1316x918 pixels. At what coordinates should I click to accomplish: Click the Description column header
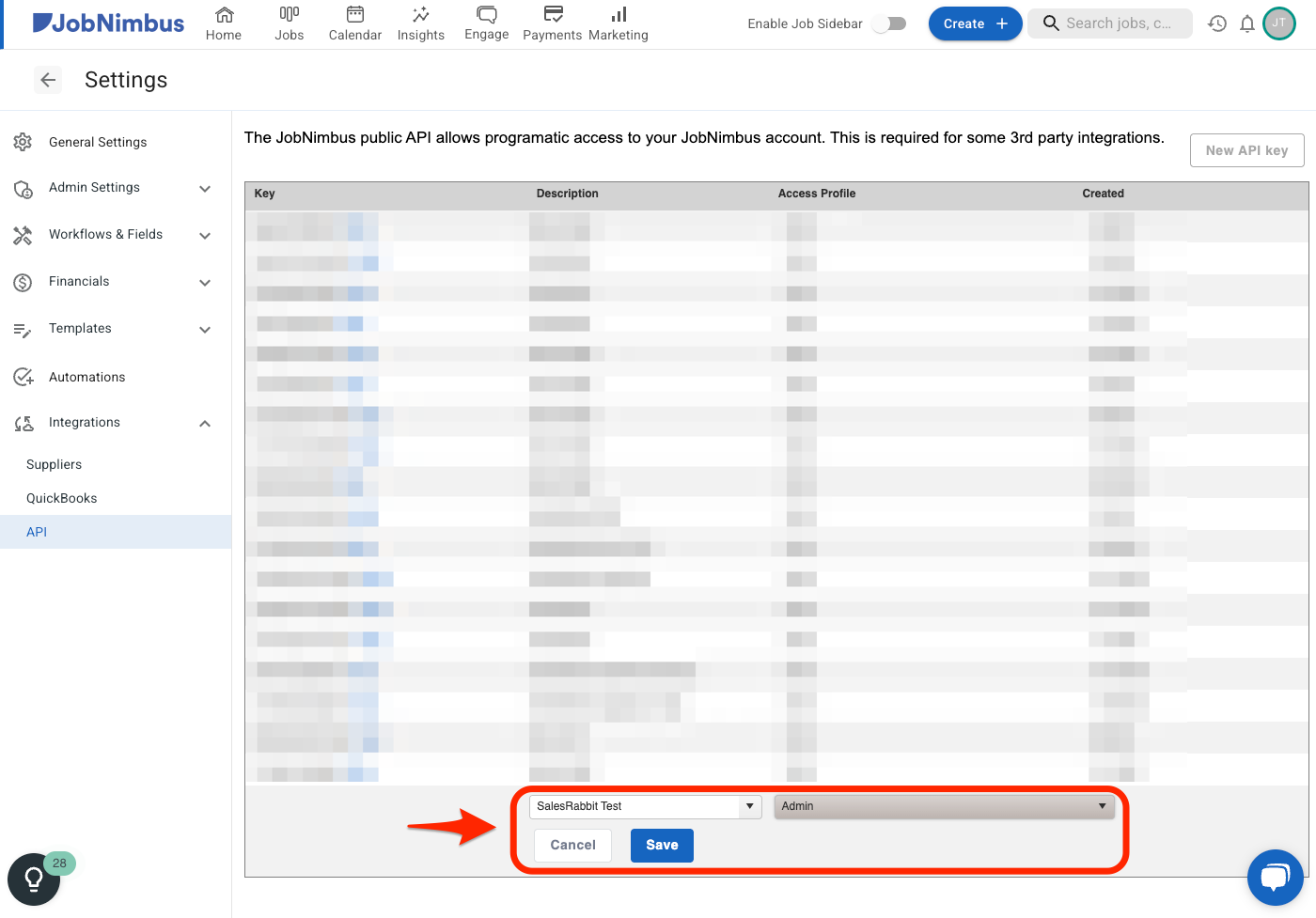click(567, 194)
